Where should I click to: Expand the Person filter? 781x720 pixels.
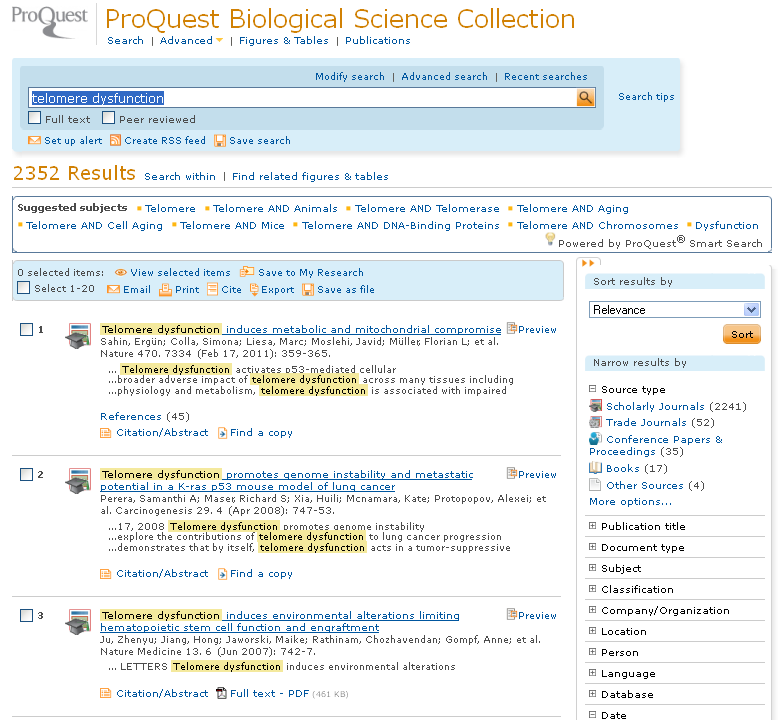[592, 652]
